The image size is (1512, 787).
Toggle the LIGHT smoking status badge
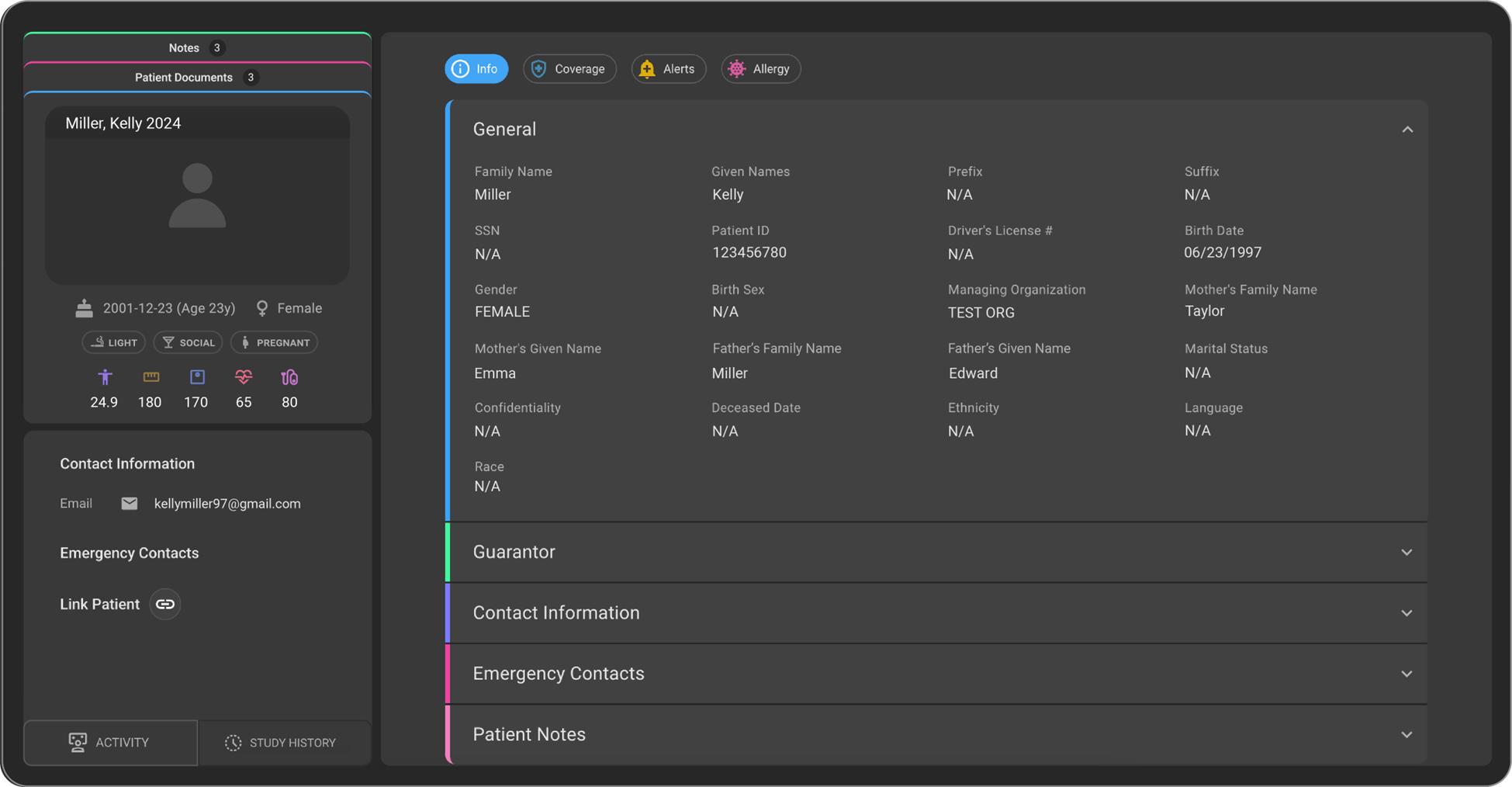[113, 341]
